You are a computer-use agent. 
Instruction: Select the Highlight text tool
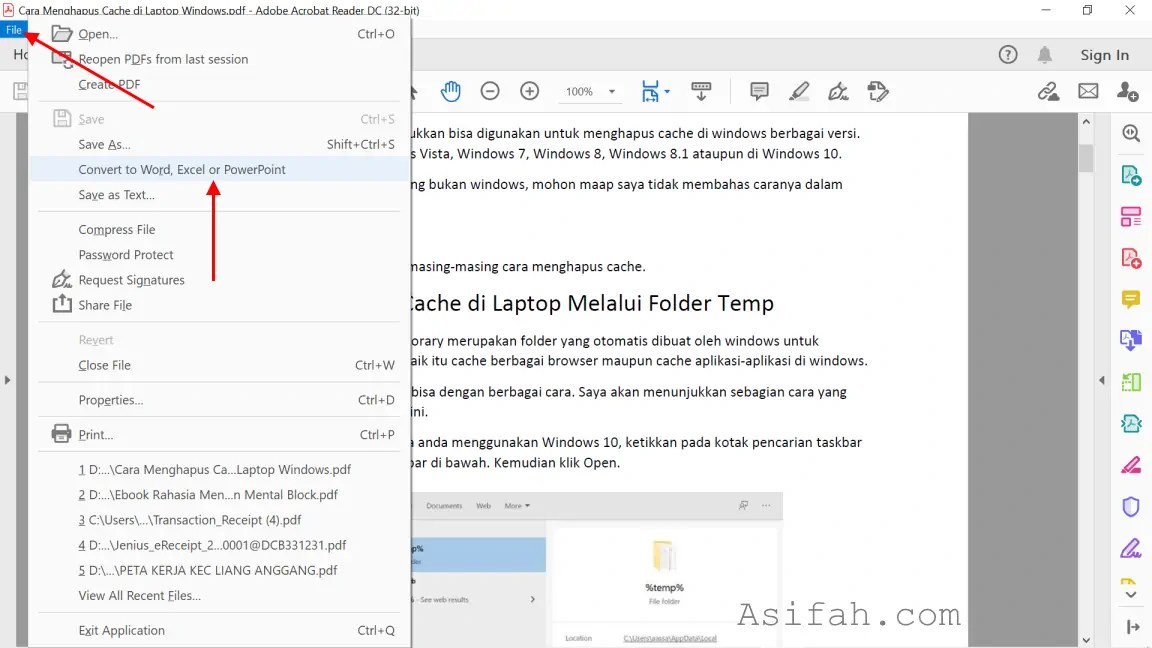pyautogui.click(x=799, y=91)
